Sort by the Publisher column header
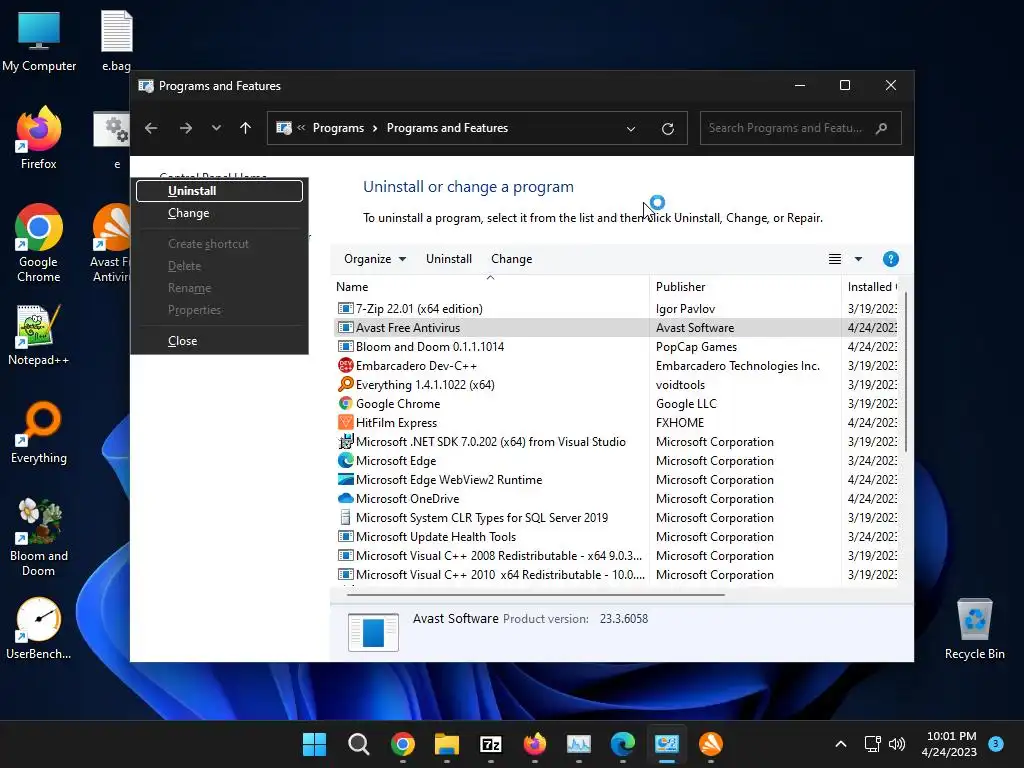 [x=745, y=287]
